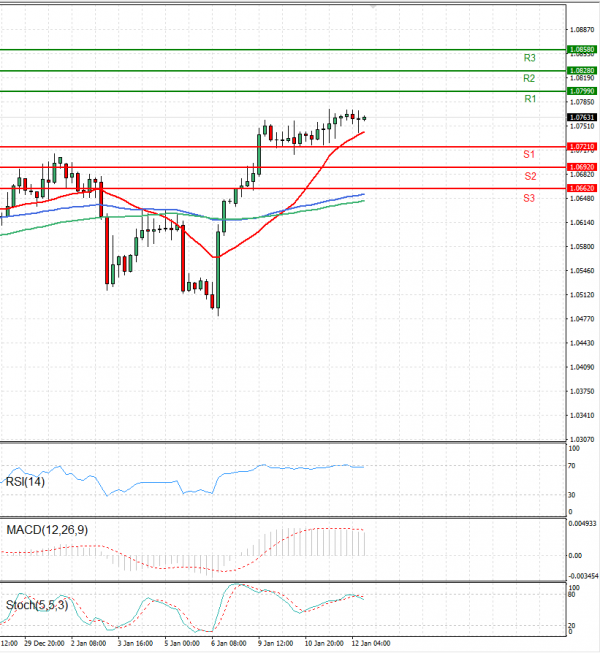The image size is (600, 653).
Task: Click the R2 resistance label
Action: 529,78
